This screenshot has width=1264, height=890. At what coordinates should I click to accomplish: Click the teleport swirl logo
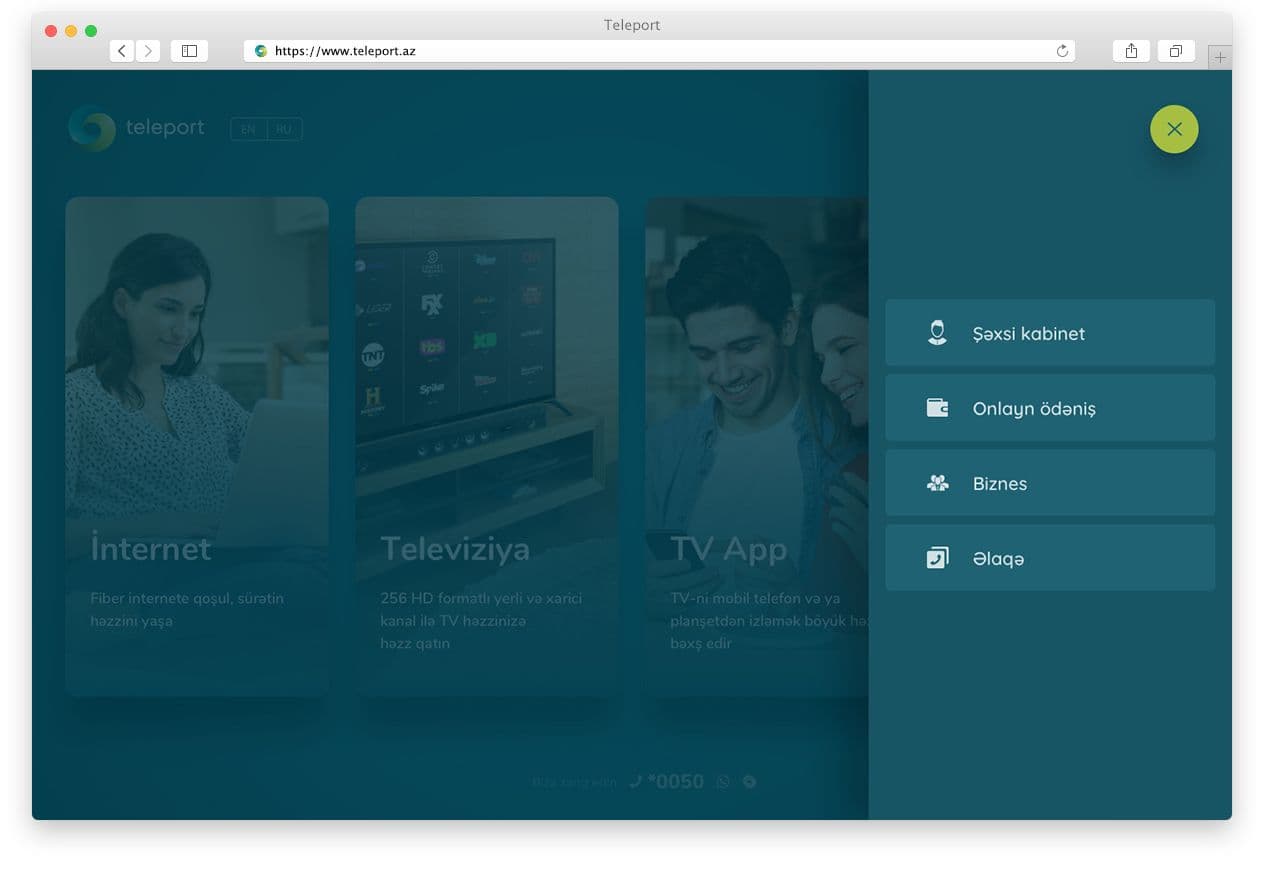point(92,128)
